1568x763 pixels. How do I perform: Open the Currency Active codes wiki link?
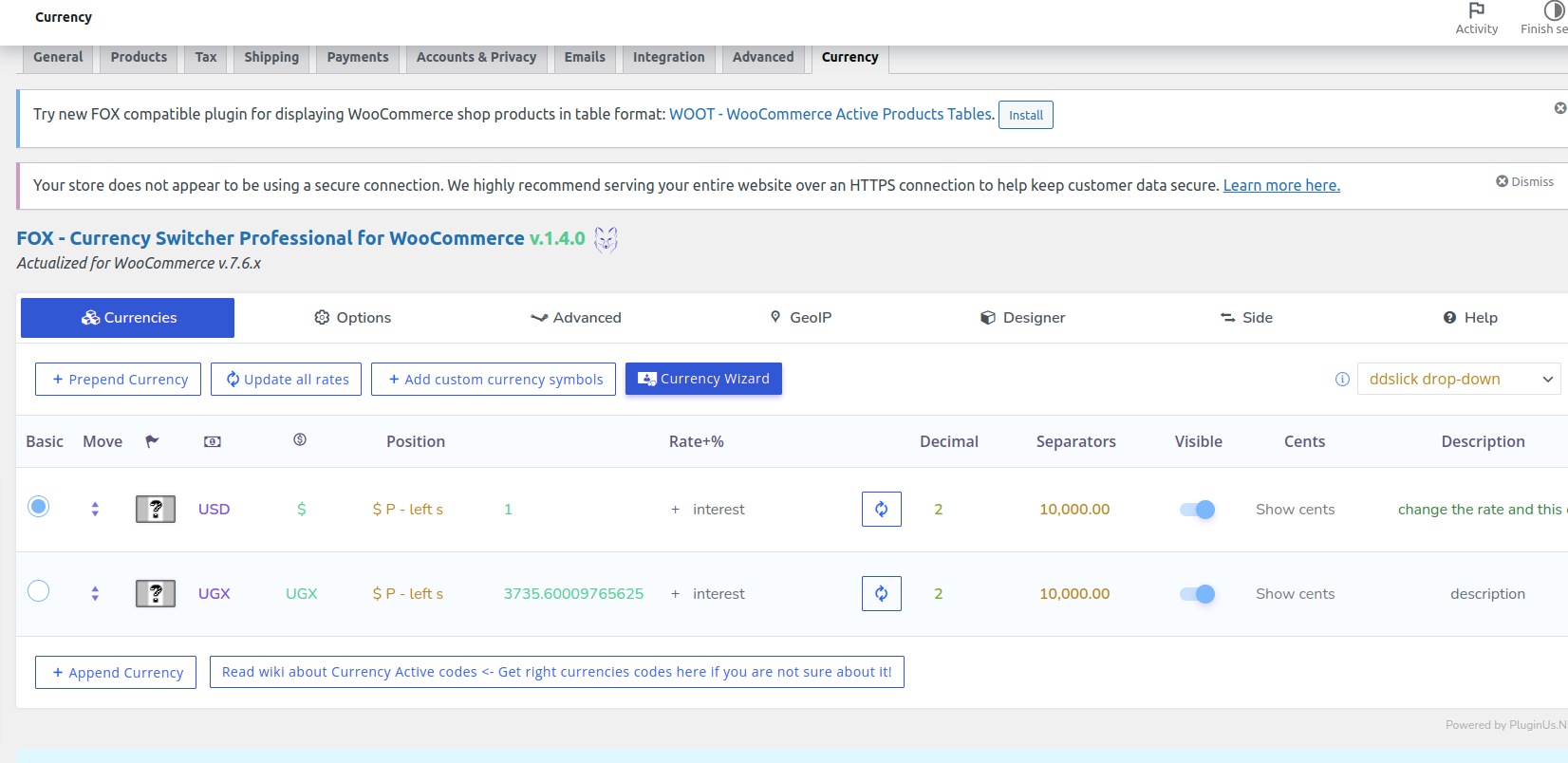[x=557, y=672]
